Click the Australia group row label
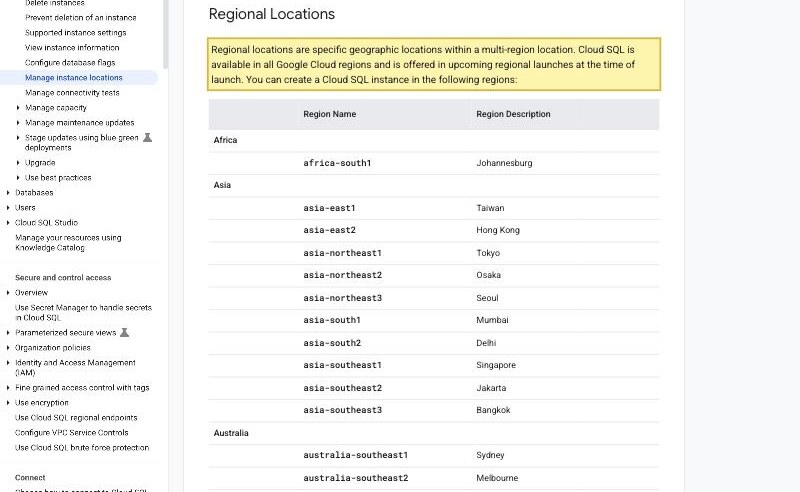Image resolution: width=800 pixels, height=492 pixels. (x=231, y=433)
